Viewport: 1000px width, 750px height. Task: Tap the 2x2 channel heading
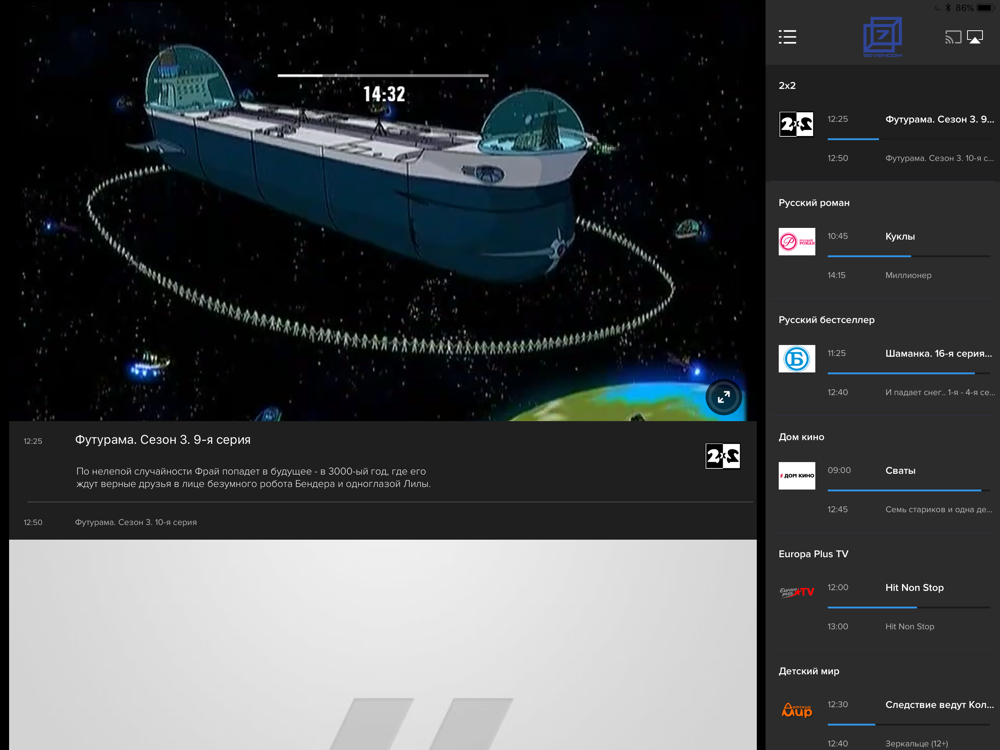[x=787, y=85]
